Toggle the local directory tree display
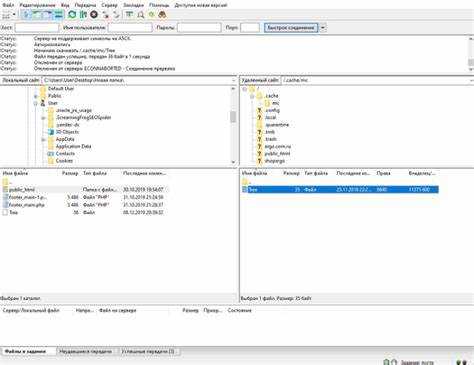The width and height of the screenshot is (474, 365). (x=37, y=15)
